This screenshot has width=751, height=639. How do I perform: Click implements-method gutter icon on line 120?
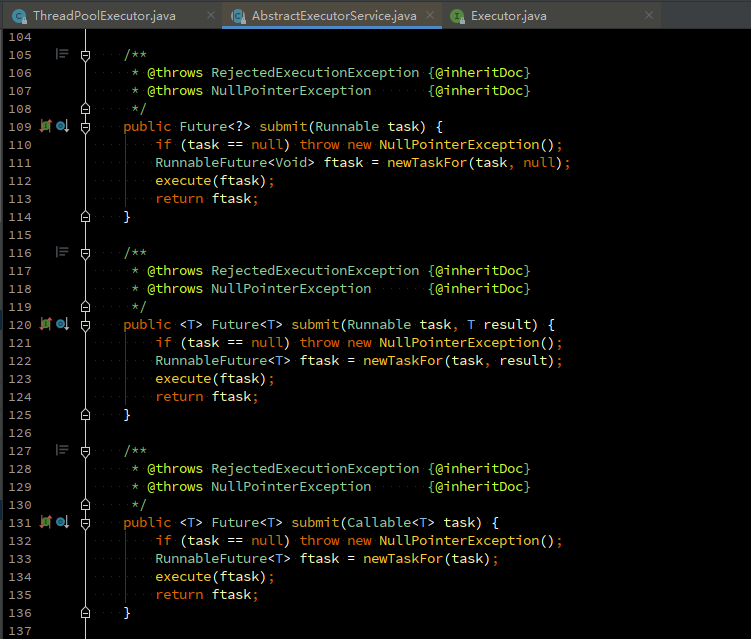coord(46,324)
